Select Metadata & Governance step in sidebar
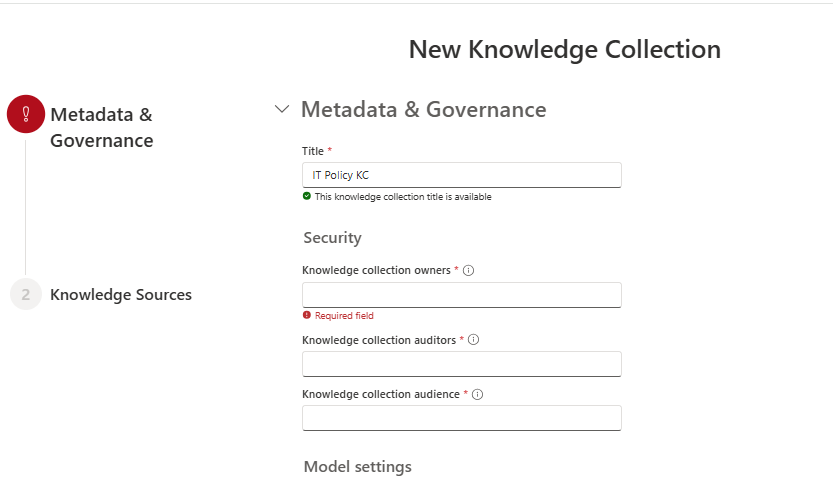This screenshot has height=486, width=833. pos(101,127)
